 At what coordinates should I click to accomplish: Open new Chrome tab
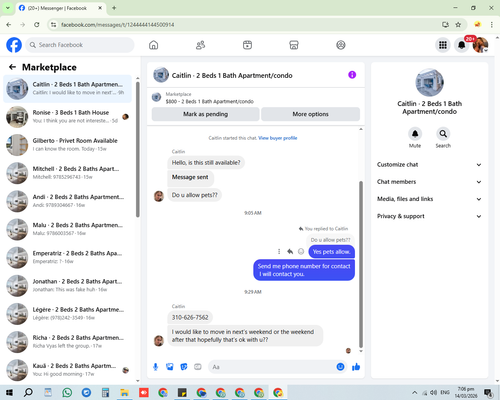pos(114,8)
